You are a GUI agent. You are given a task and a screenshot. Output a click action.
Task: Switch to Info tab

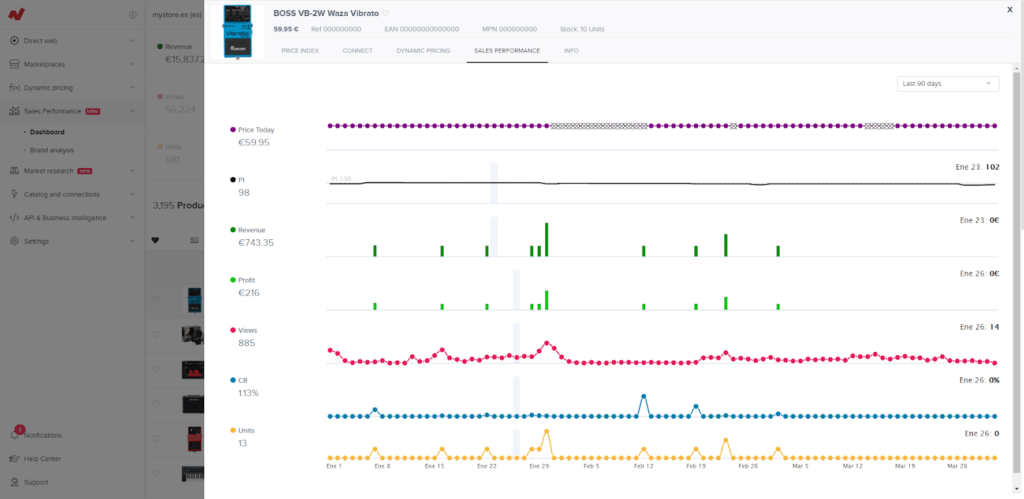click(571, 50)
